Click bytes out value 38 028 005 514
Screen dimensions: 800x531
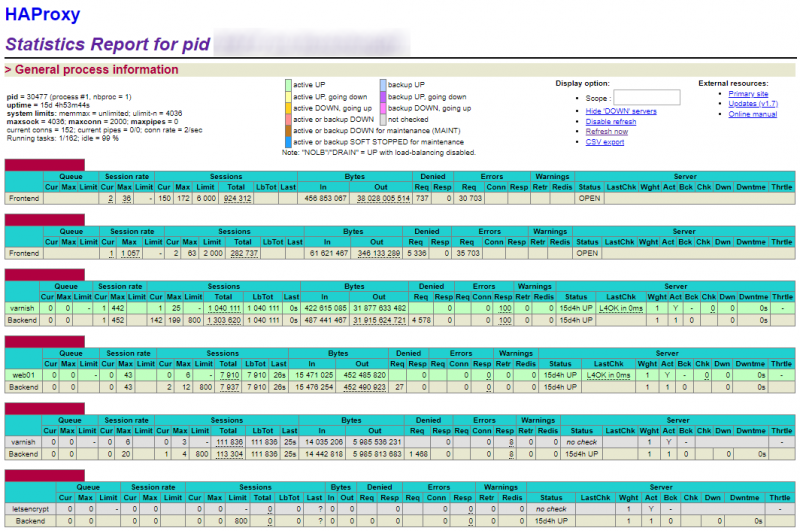coord(383,198)
